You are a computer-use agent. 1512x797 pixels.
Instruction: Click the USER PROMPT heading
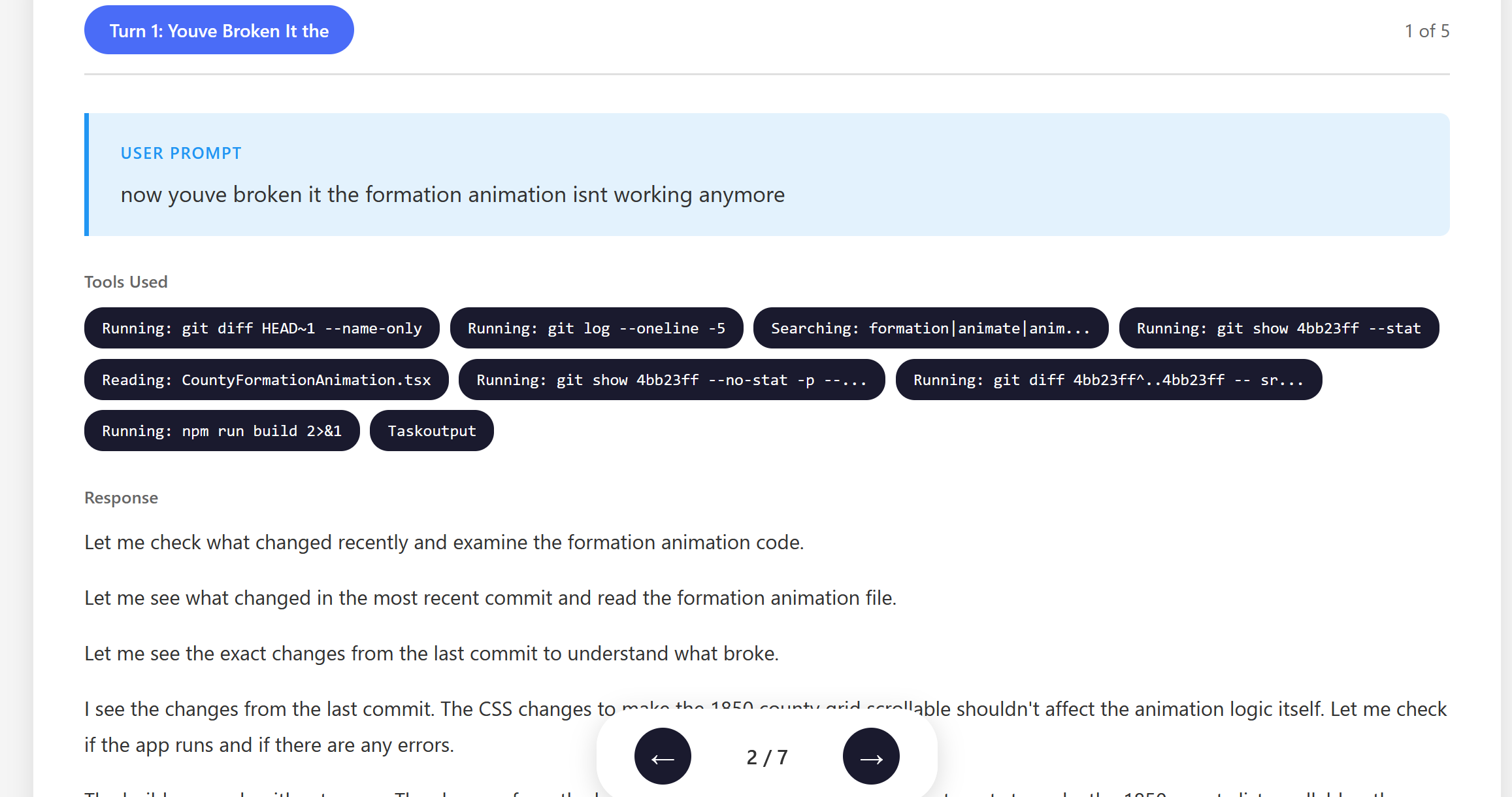coord(181,153)
